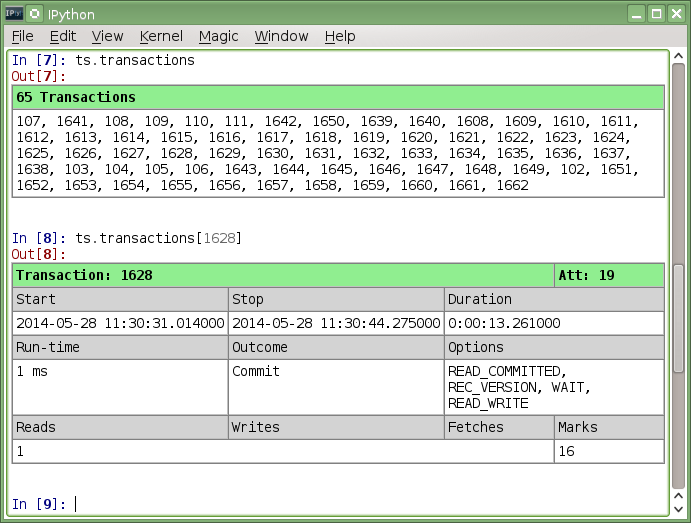Viewport: 691px width, 523px height.
Task: Open the File menu
Action: pos(22,36)
